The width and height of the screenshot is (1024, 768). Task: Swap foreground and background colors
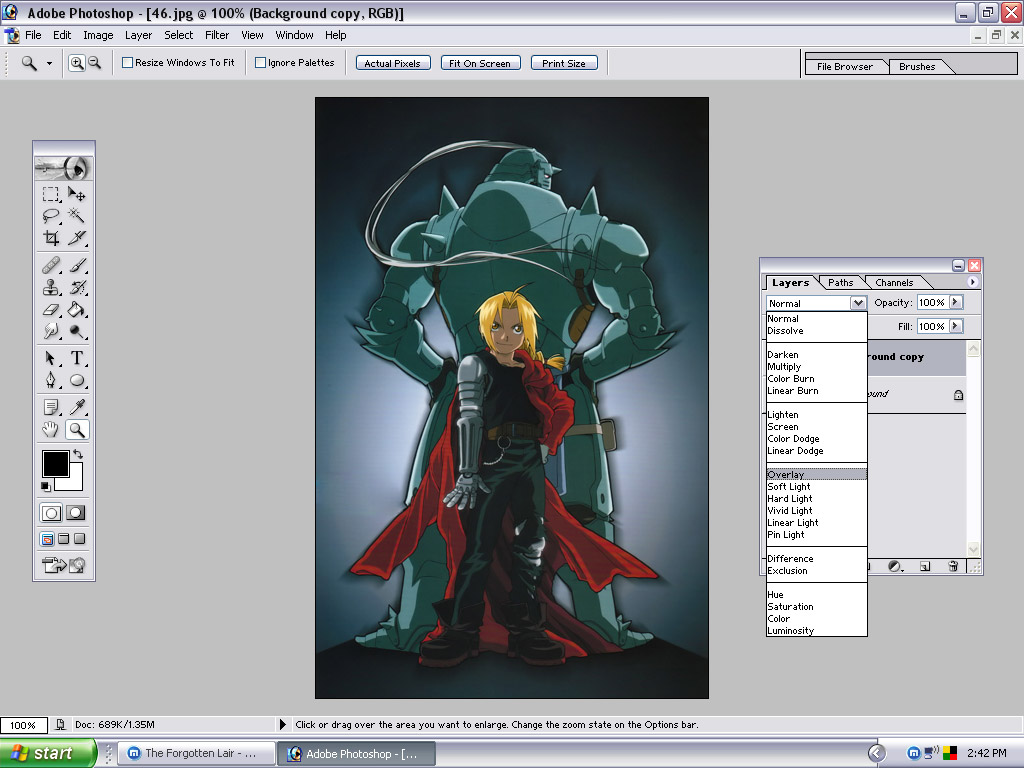[78, 454]
